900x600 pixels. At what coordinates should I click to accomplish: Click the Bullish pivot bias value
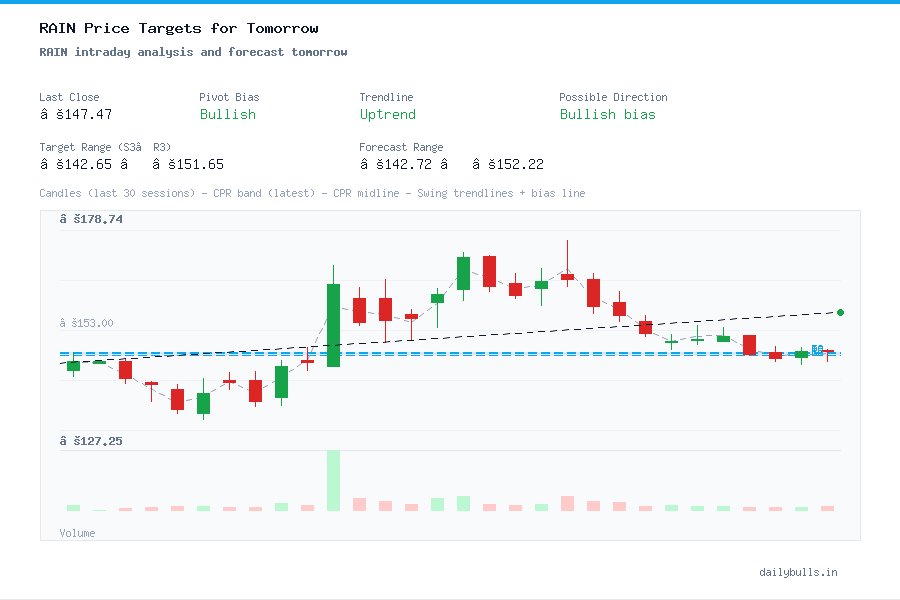click(x=227, y=115)
